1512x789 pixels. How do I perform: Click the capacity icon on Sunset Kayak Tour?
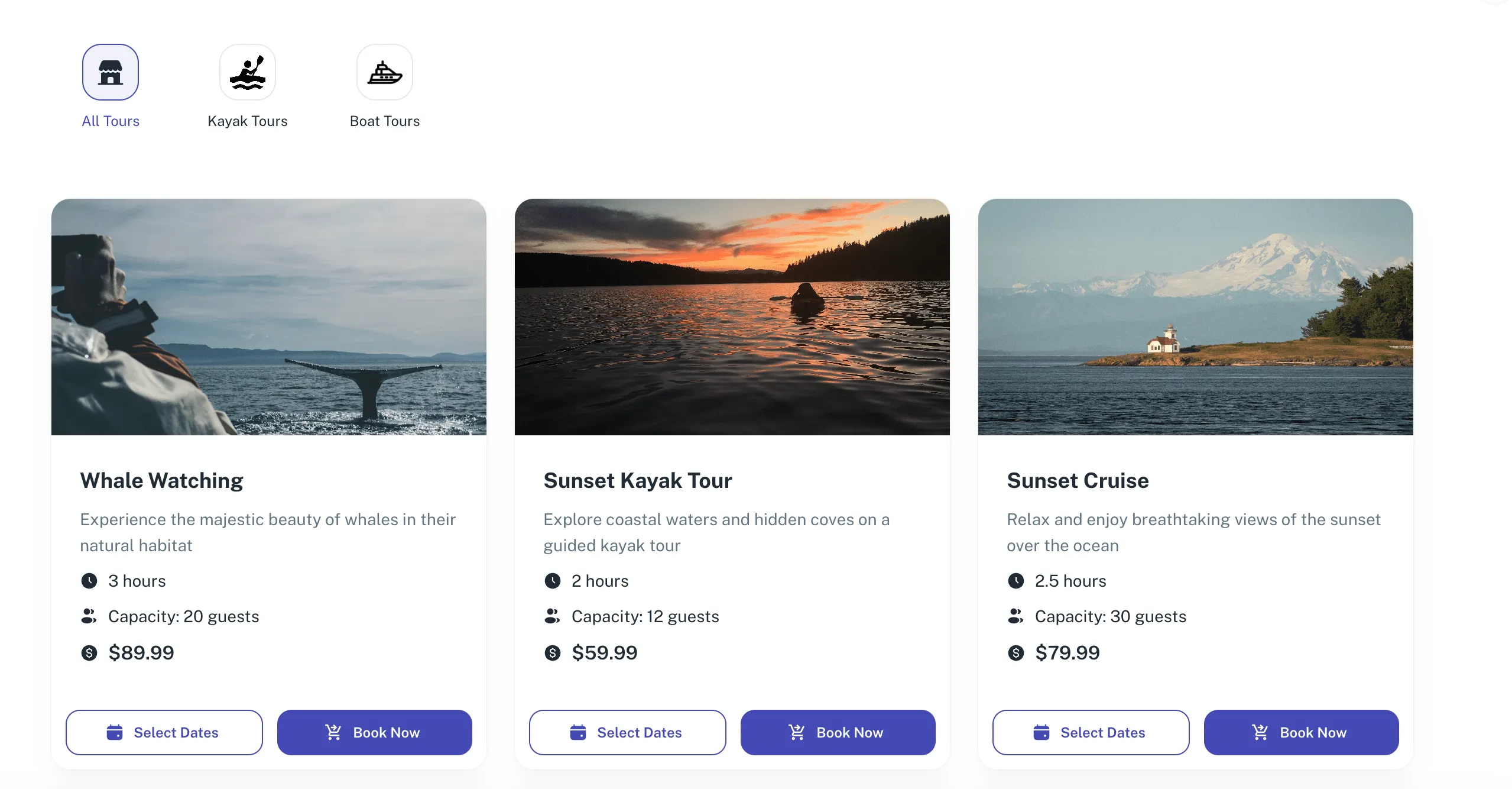coord(552,616)
